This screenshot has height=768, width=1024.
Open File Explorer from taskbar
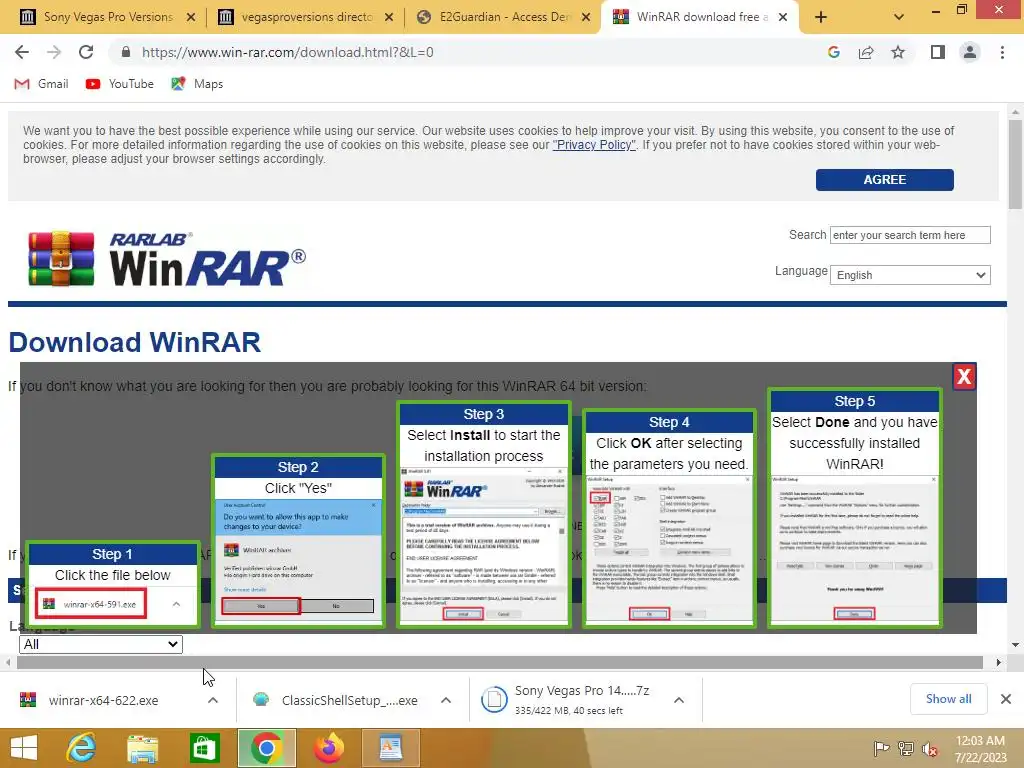pyautogui.click(x=142, y=748)
